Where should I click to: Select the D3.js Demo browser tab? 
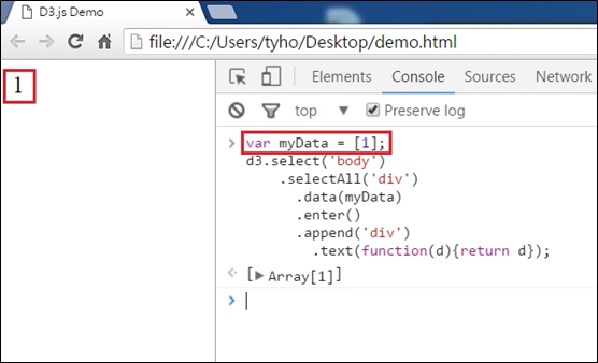coord(103,13)
